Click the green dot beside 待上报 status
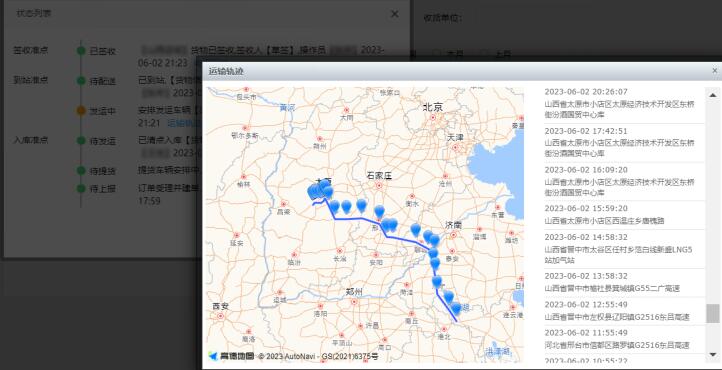 point(81,188)
